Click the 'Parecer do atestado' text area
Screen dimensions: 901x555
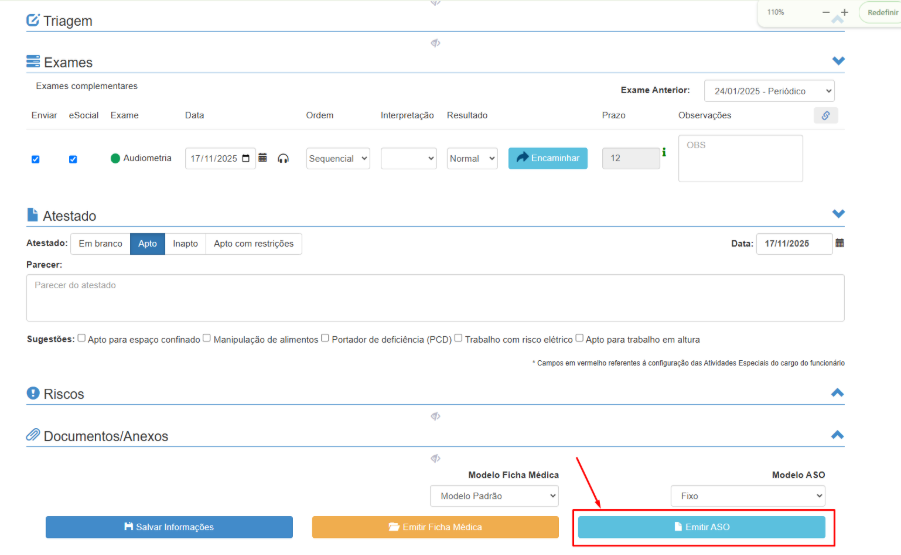click(435, 297)
